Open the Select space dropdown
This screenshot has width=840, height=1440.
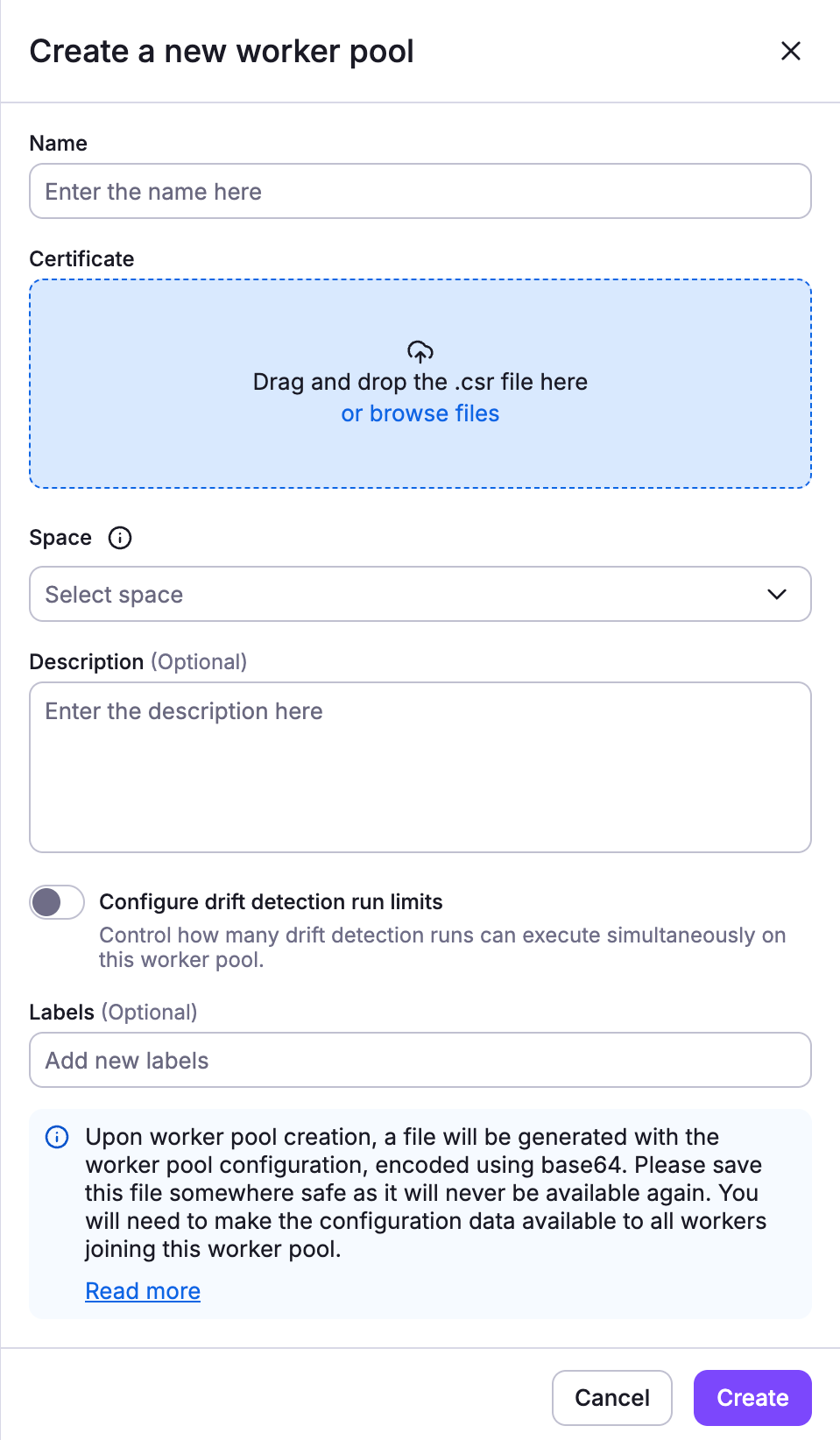(x=420, y=594)
